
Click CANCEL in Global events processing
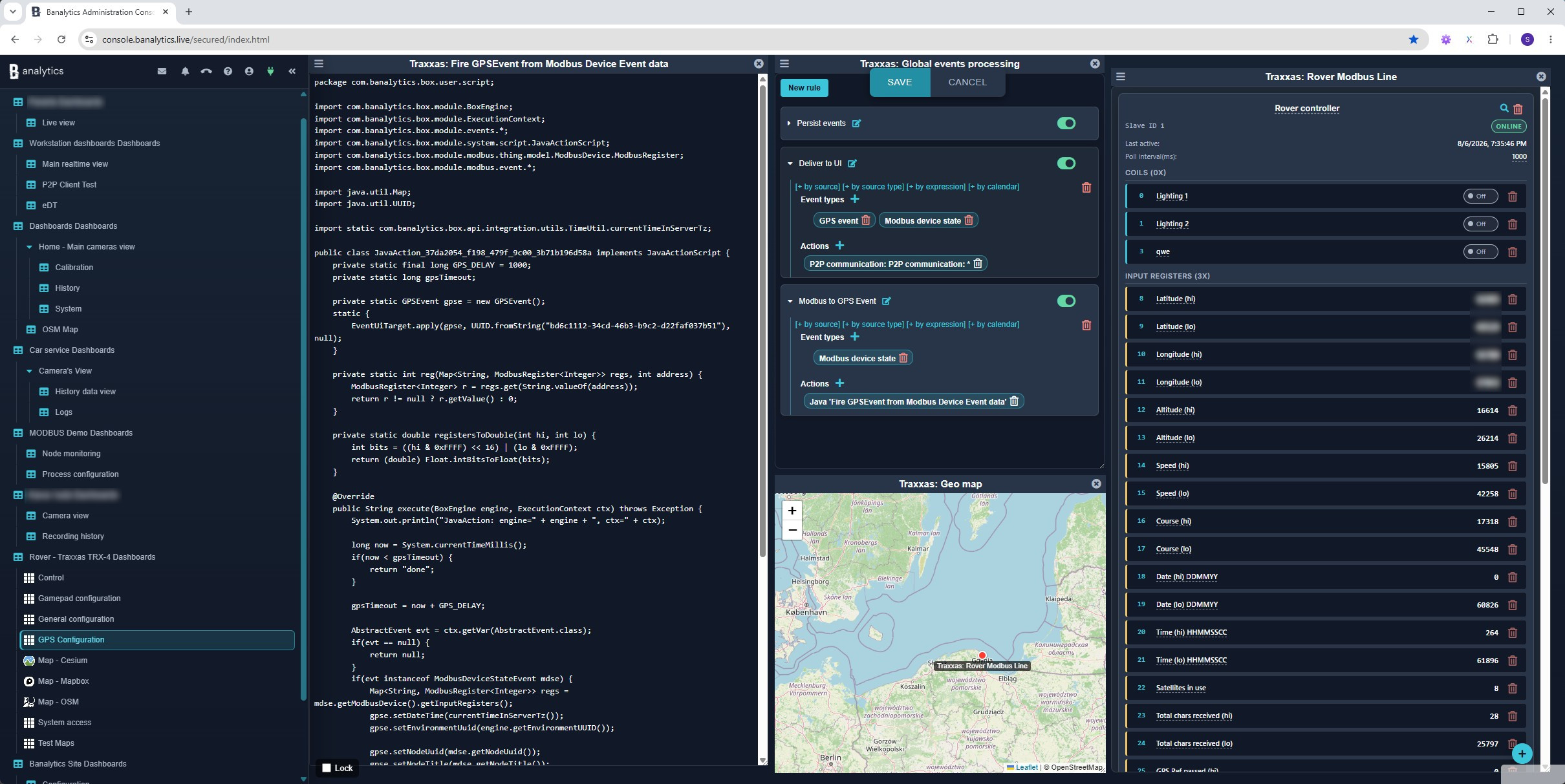[967, 82]
